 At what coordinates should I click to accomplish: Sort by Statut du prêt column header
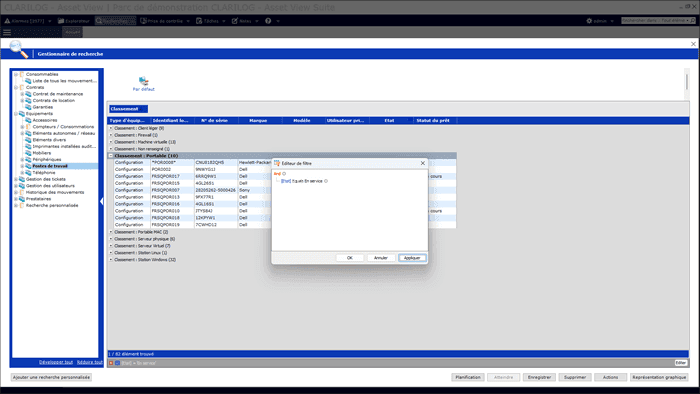(x=434, y=120)
